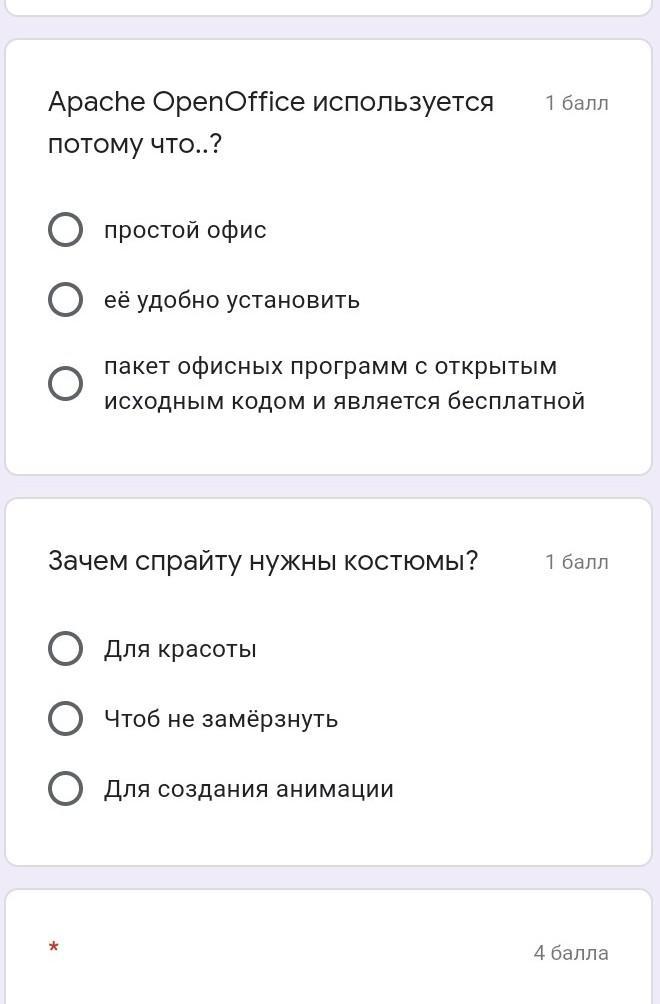
Task: Click the '4 балла' points label
Action: [x=571, y=953]
